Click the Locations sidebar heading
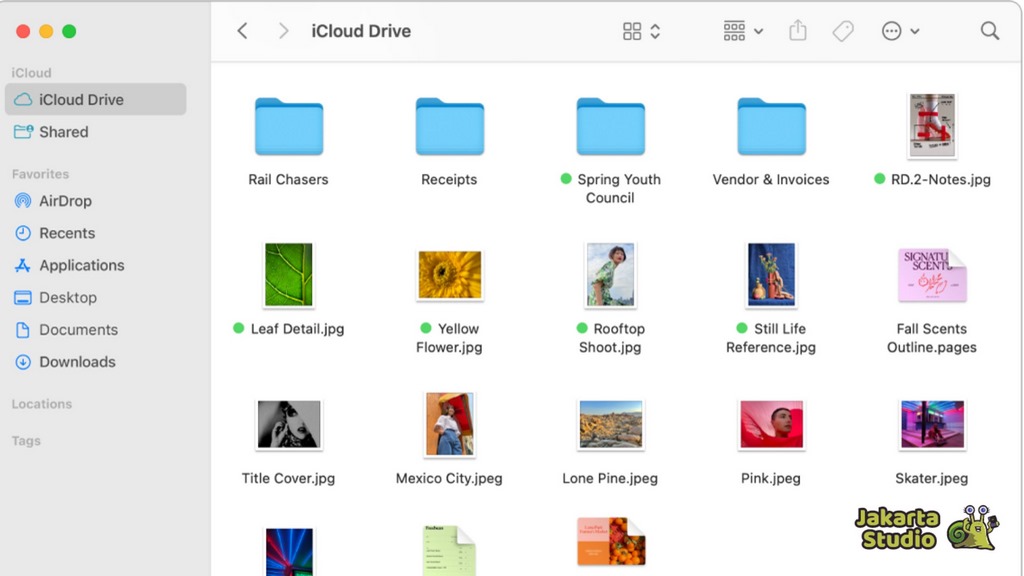This screenshot has height=576, width=1024. pyautogui.click(x=42, y=404)
